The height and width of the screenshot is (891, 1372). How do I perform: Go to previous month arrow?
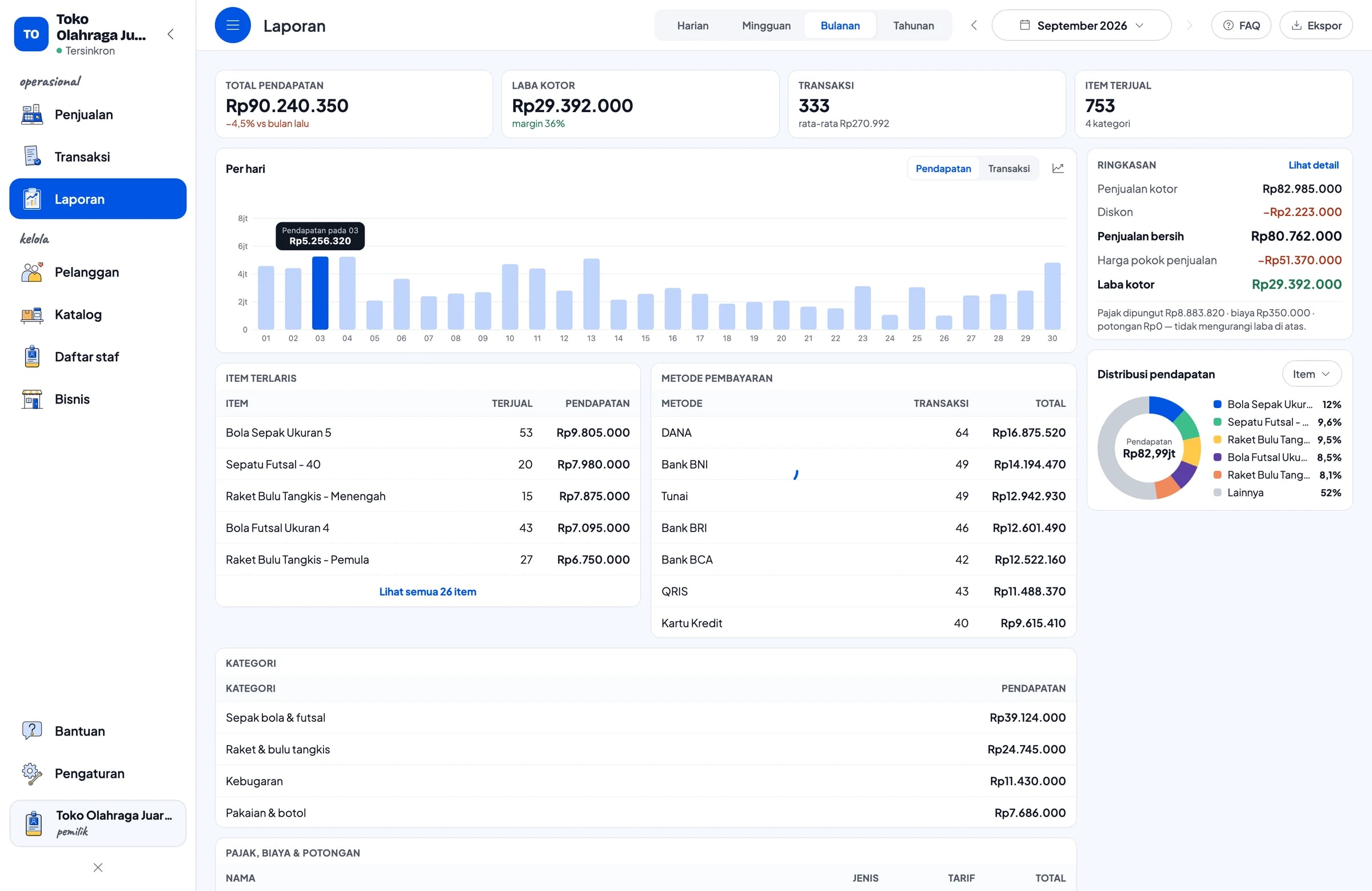click(974, 25)
